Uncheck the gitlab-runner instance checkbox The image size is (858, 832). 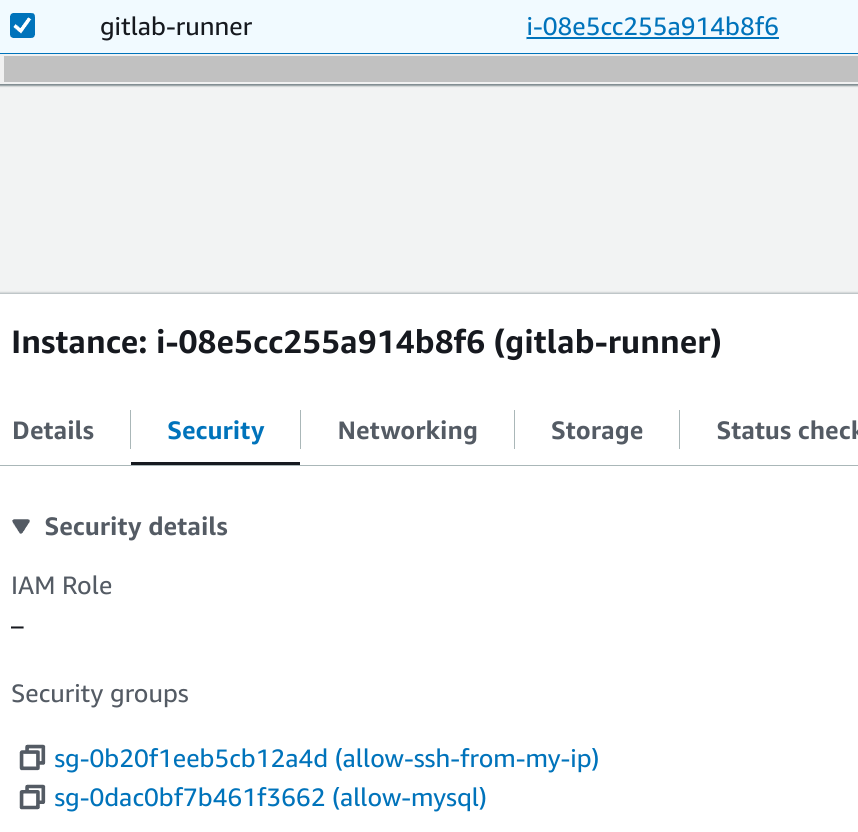coord(22,26)
